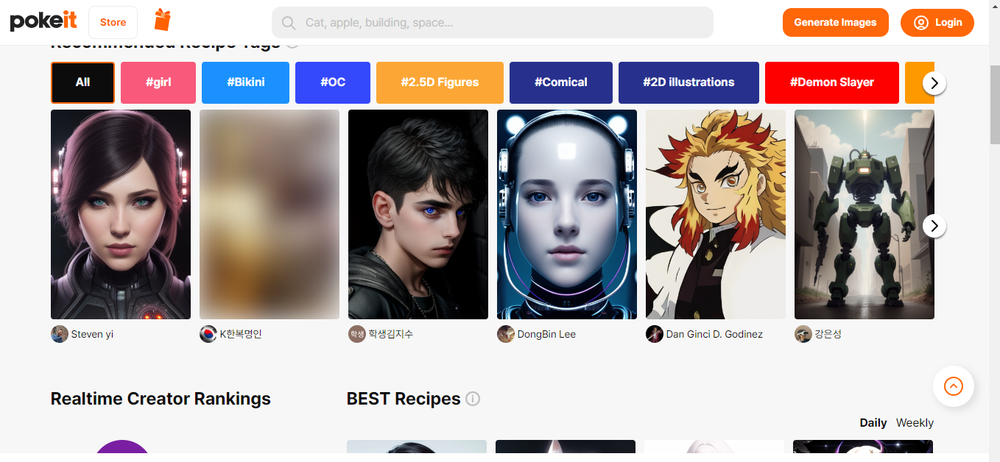Show more recipe tags with right arrow
The width and height of the screenshot is (1000, 462).
pos(934,83)
